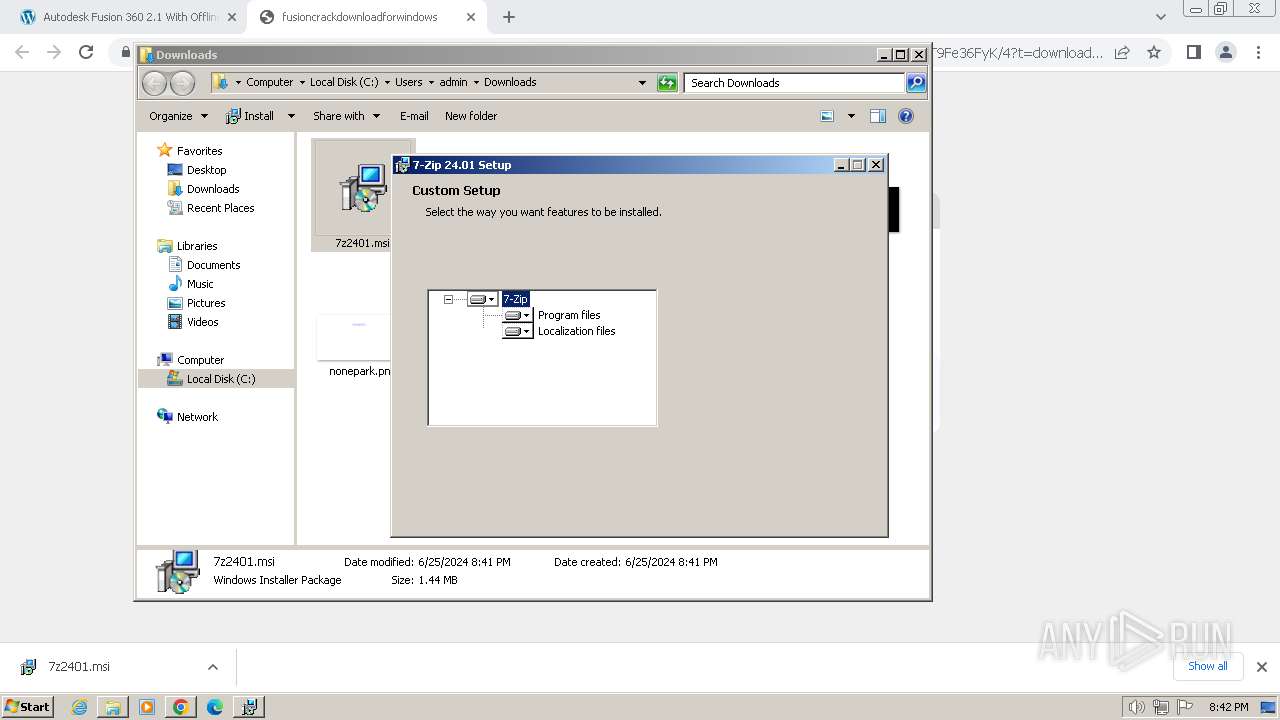This screenshot has width=1280, height=720.
Task: Collapse the 7-Zip feature tree node
Action: click(x=448, y=299)
